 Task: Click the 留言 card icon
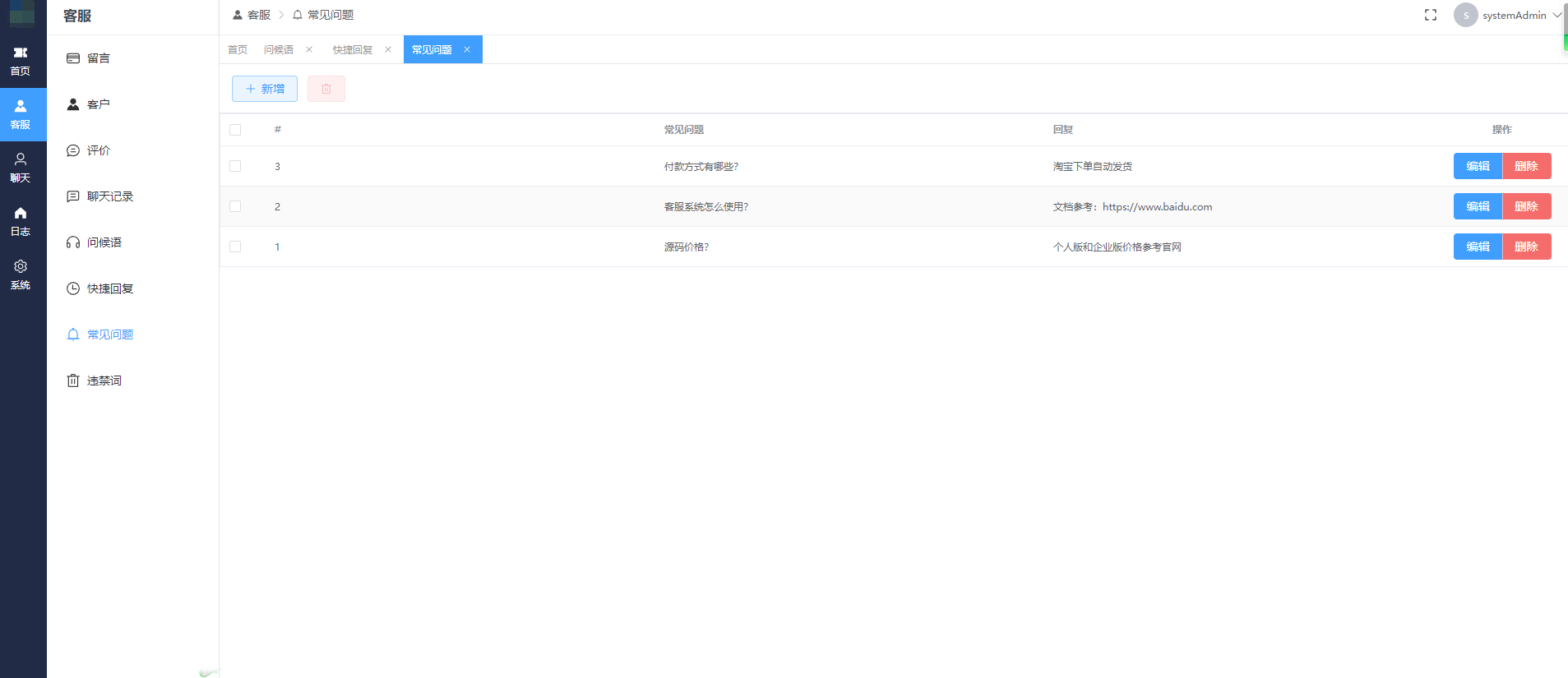(x=73, y=58)
